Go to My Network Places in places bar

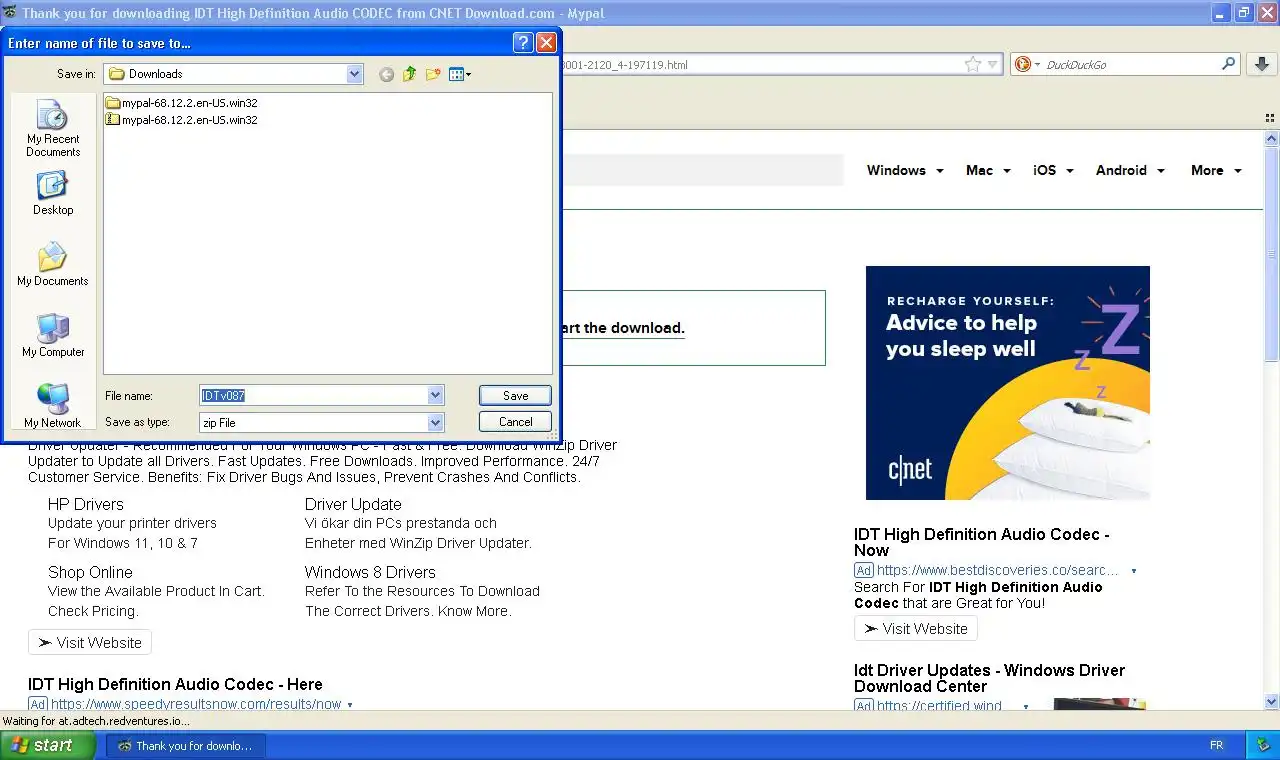coord(53,406)
